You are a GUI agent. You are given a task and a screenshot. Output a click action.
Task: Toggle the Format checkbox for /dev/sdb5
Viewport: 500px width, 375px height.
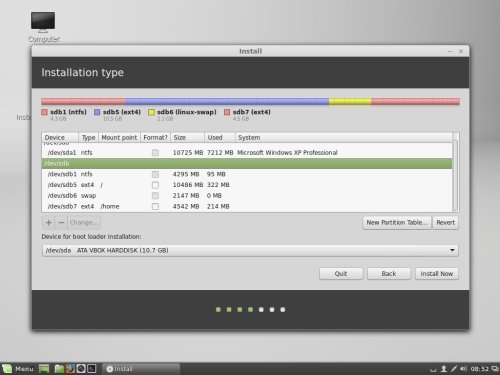tap(155, 185)
